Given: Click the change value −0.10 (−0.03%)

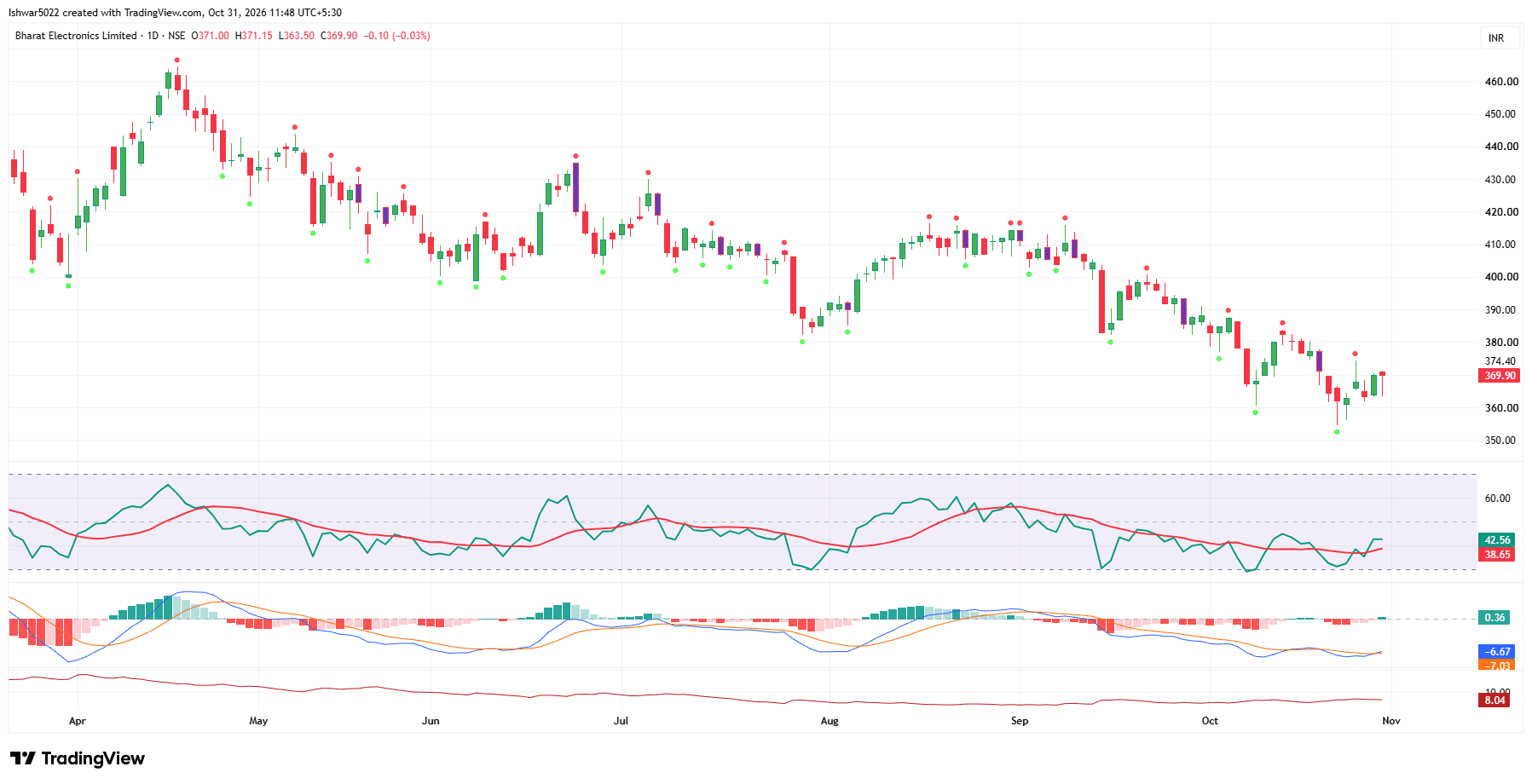Looking at the screenshot, I should pyautogui.click(x=396, y=36).
